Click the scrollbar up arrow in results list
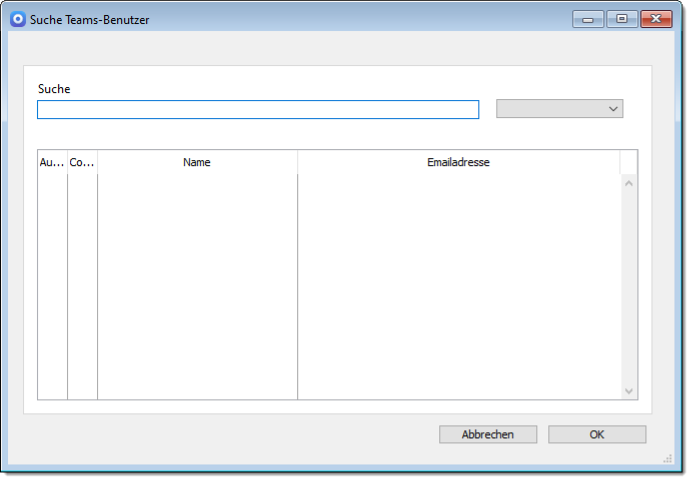 point(629,183)
